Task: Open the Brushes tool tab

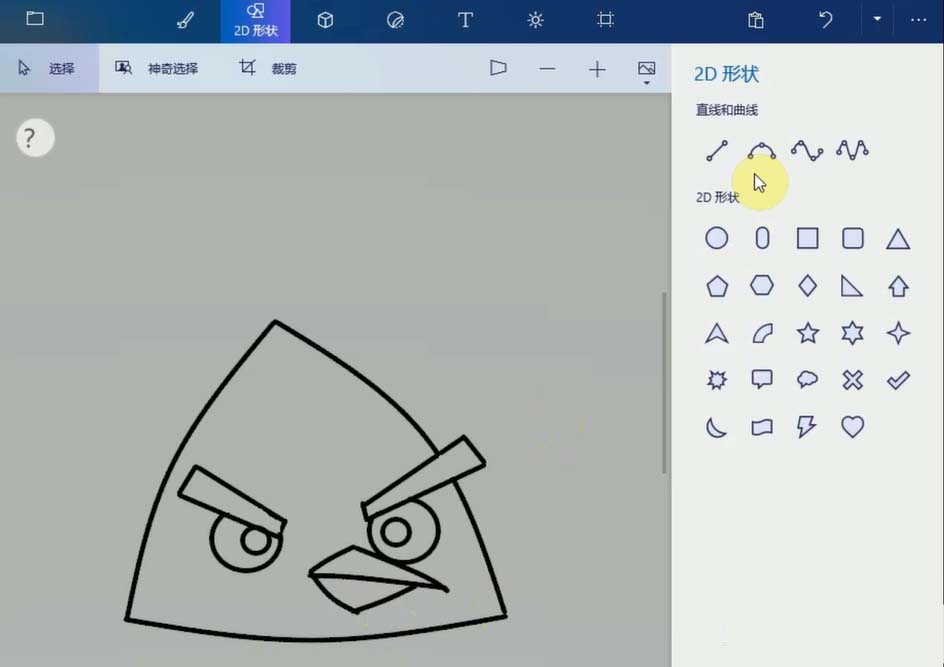Action: [x=185, y=20]
